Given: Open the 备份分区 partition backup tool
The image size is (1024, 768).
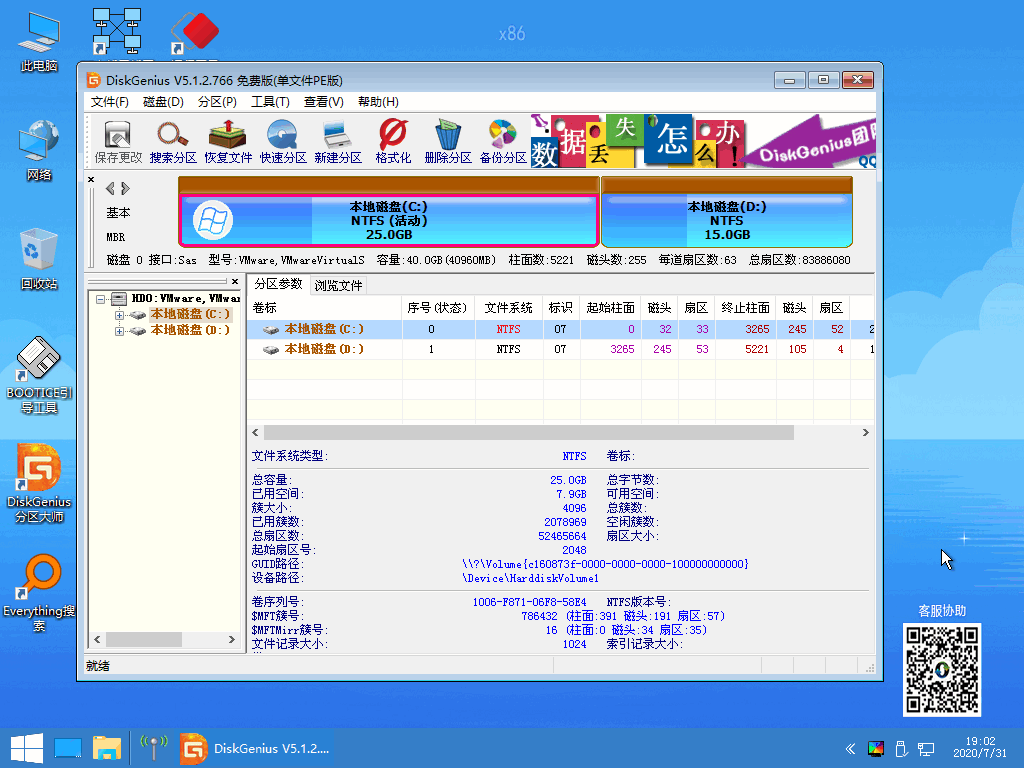Looking at the screenshot, I should pyautogui.click(x=504, y=139).
